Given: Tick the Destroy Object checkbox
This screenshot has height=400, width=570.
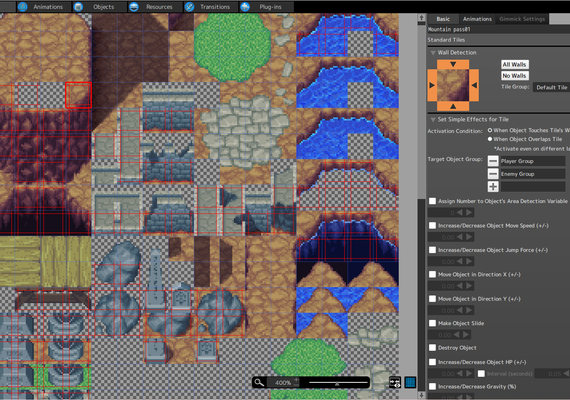Looking at the screenshot, I should (x=432, y=348).
